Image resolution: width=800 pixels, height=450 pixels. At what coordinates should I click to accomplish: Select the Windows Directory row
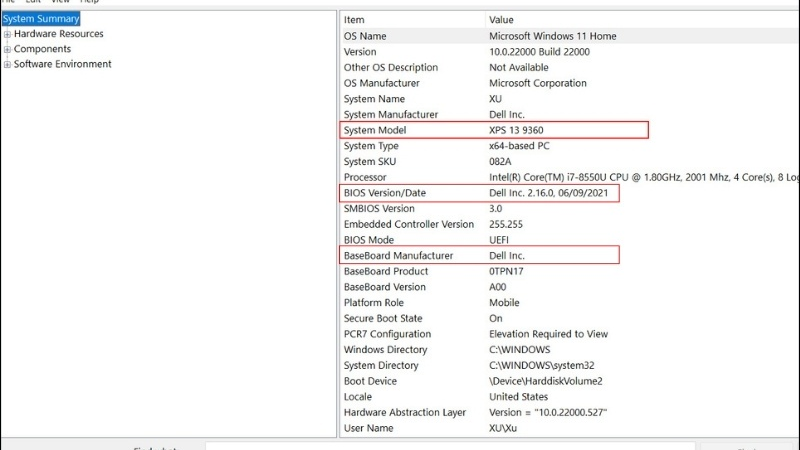570,350
